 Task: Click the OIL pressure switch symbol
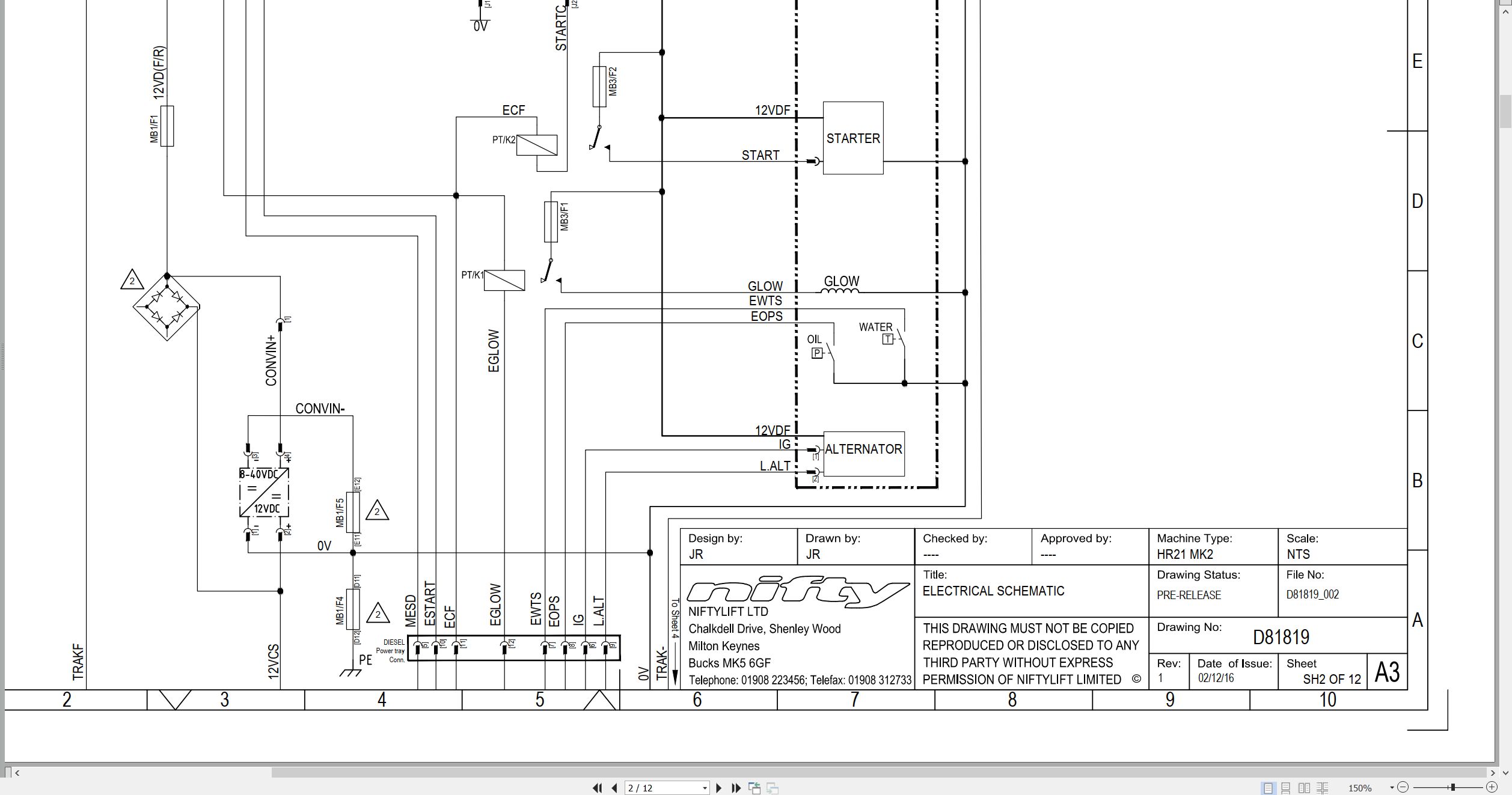point(823,353)
